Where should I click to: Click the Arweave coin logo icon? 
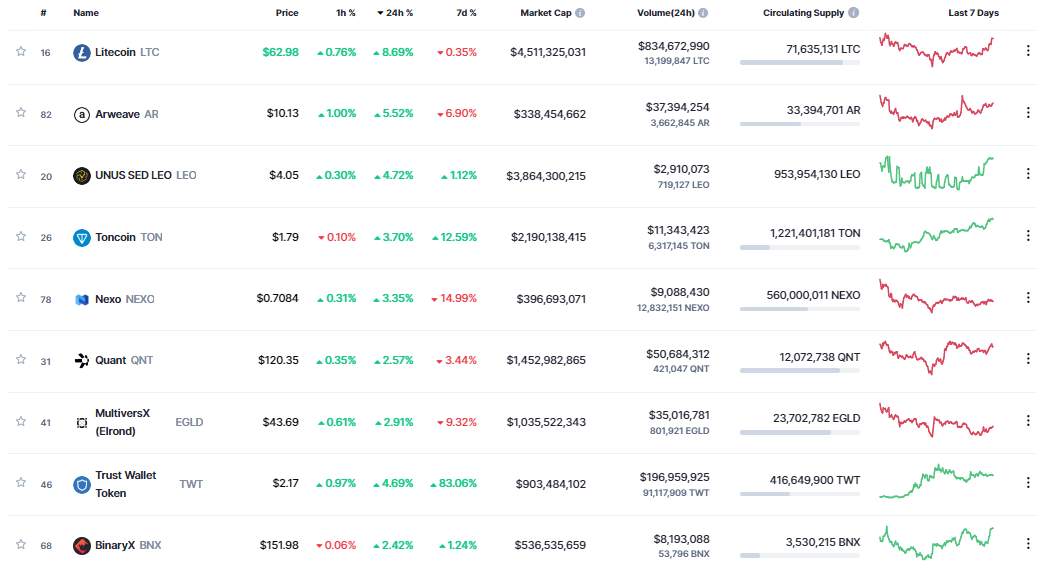81,115
